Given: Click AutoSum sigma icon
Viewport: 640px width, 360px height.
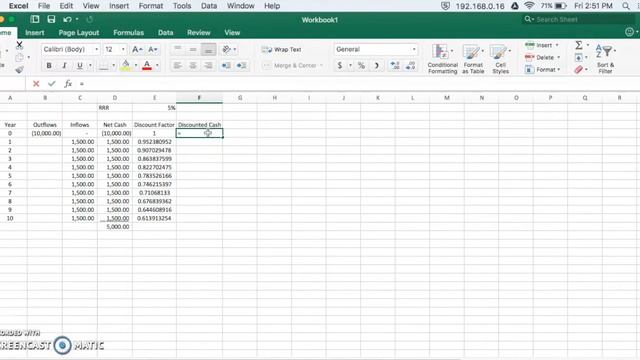Looking at the screenshot, I should point(579,45).
